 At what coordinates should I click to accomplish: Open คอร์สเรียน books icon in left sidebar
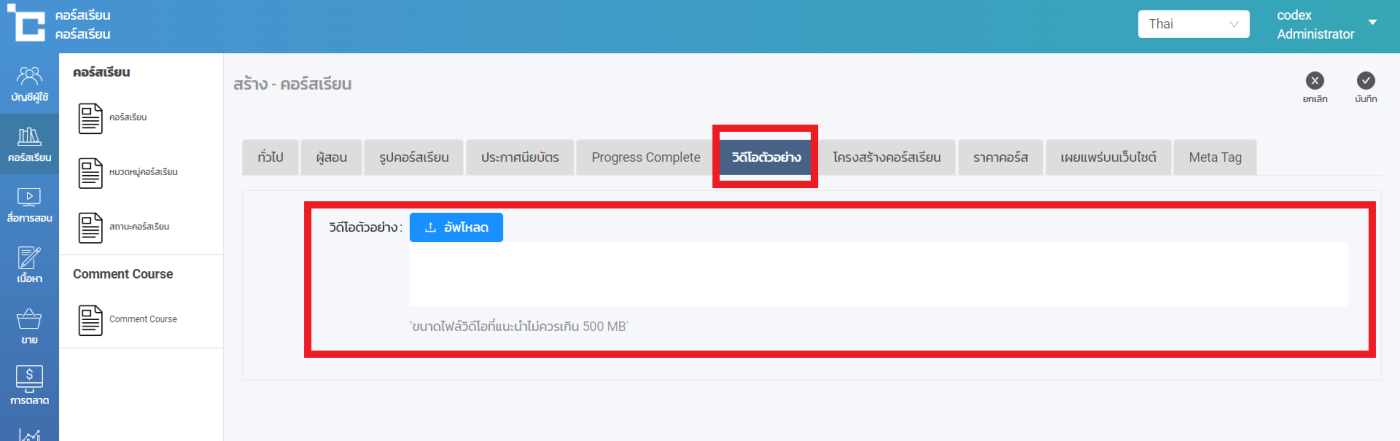pyautogui.click(x=29, y=138)
